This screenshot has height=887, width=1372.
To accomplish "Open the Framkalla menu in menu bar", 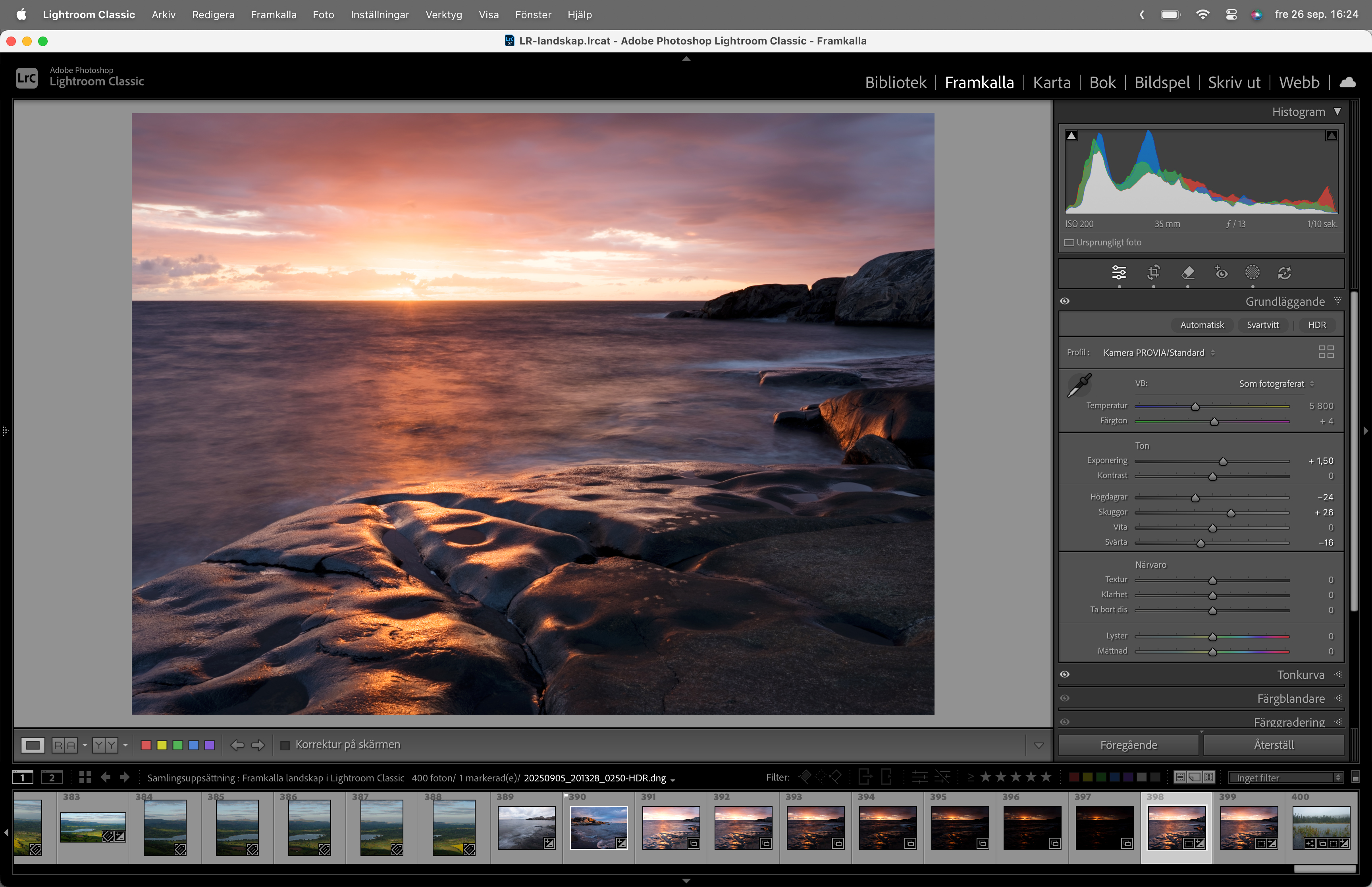I will click(273, 14).
